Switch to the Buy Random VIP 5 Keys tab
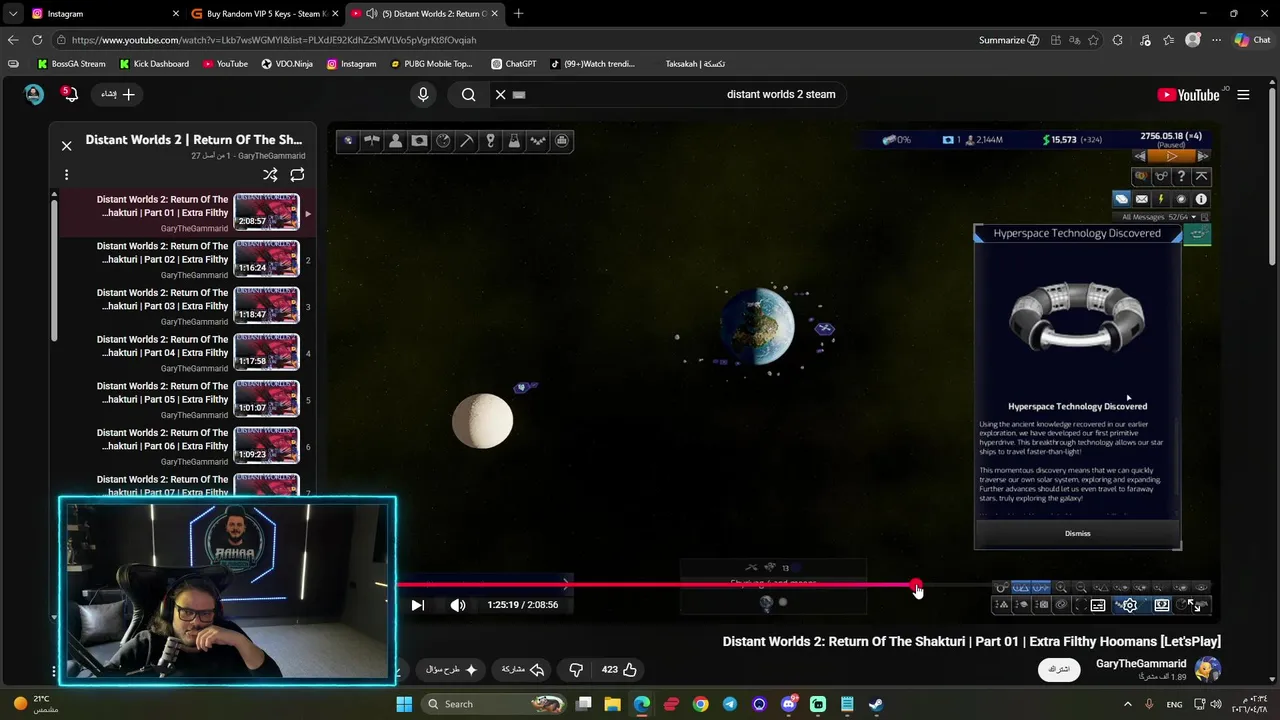 [263, 14]
